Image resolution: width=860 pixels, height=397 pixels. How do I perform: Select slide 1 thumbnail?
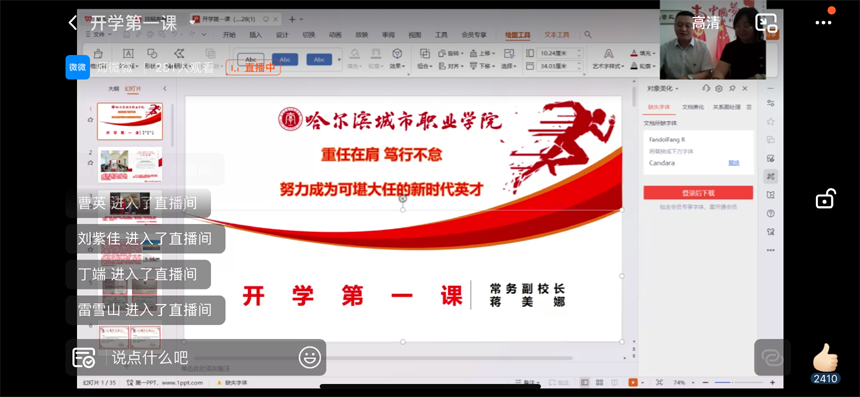(130, 121)
